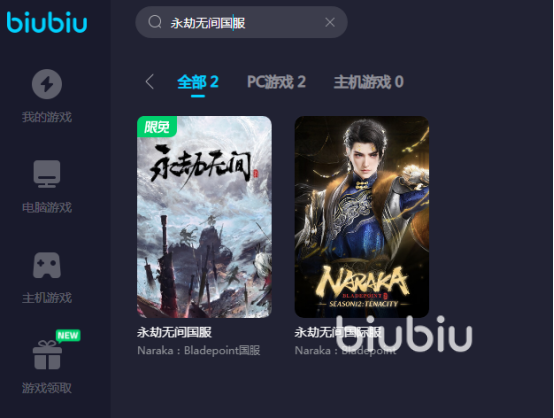Click the search input field
This screenshot has height=418, width=554.
(x=241, y=22)
